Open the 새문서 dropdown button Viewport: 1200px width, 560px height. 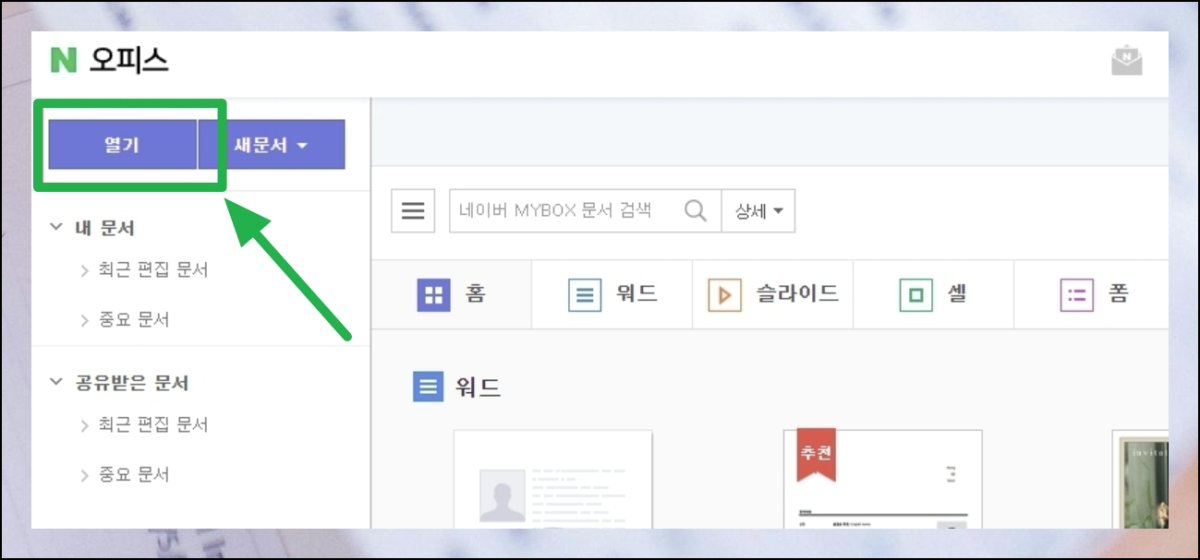[x=272, y=145]
